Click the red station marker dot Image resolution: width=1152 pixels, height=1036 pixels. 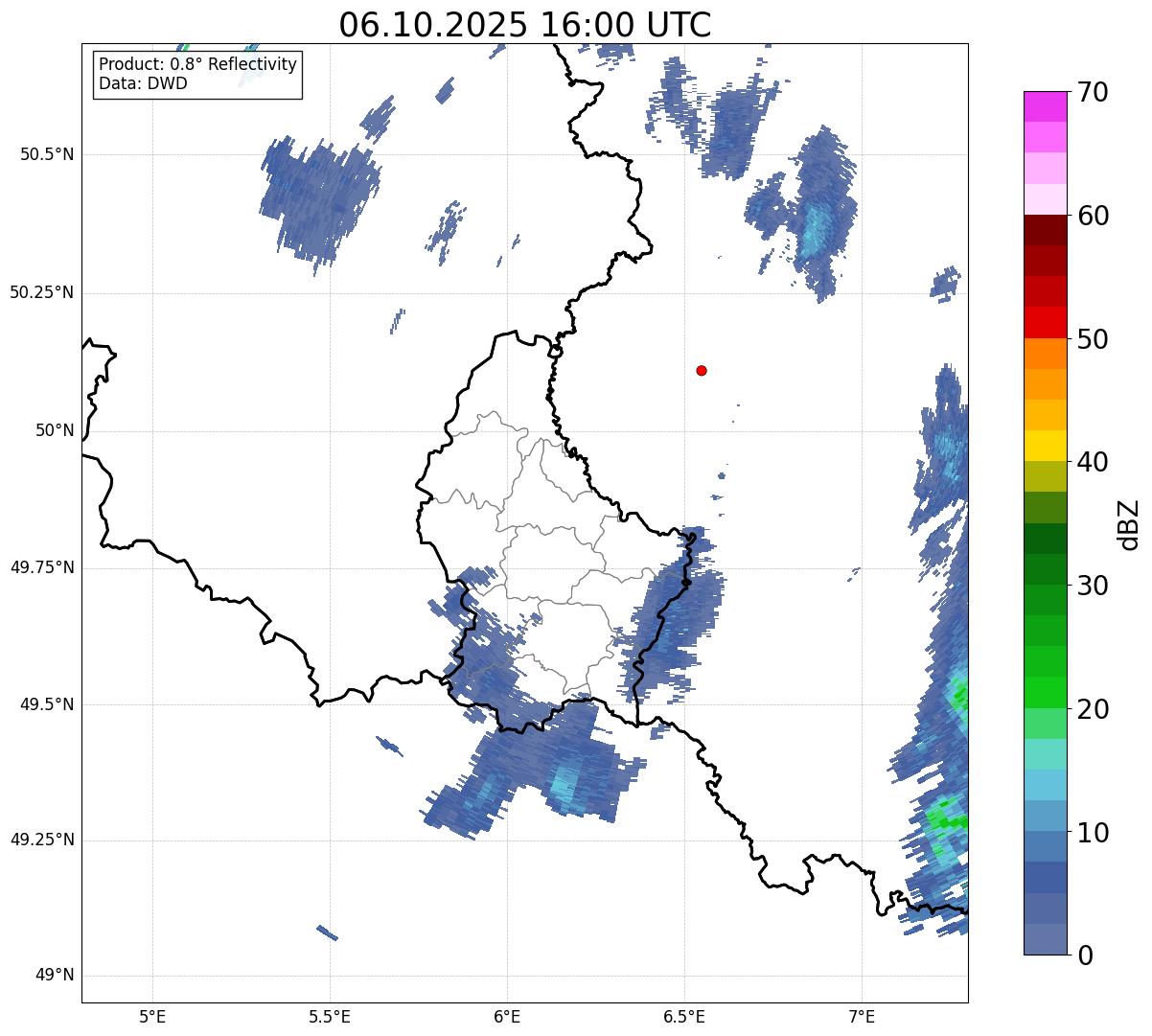pos(702,370)
